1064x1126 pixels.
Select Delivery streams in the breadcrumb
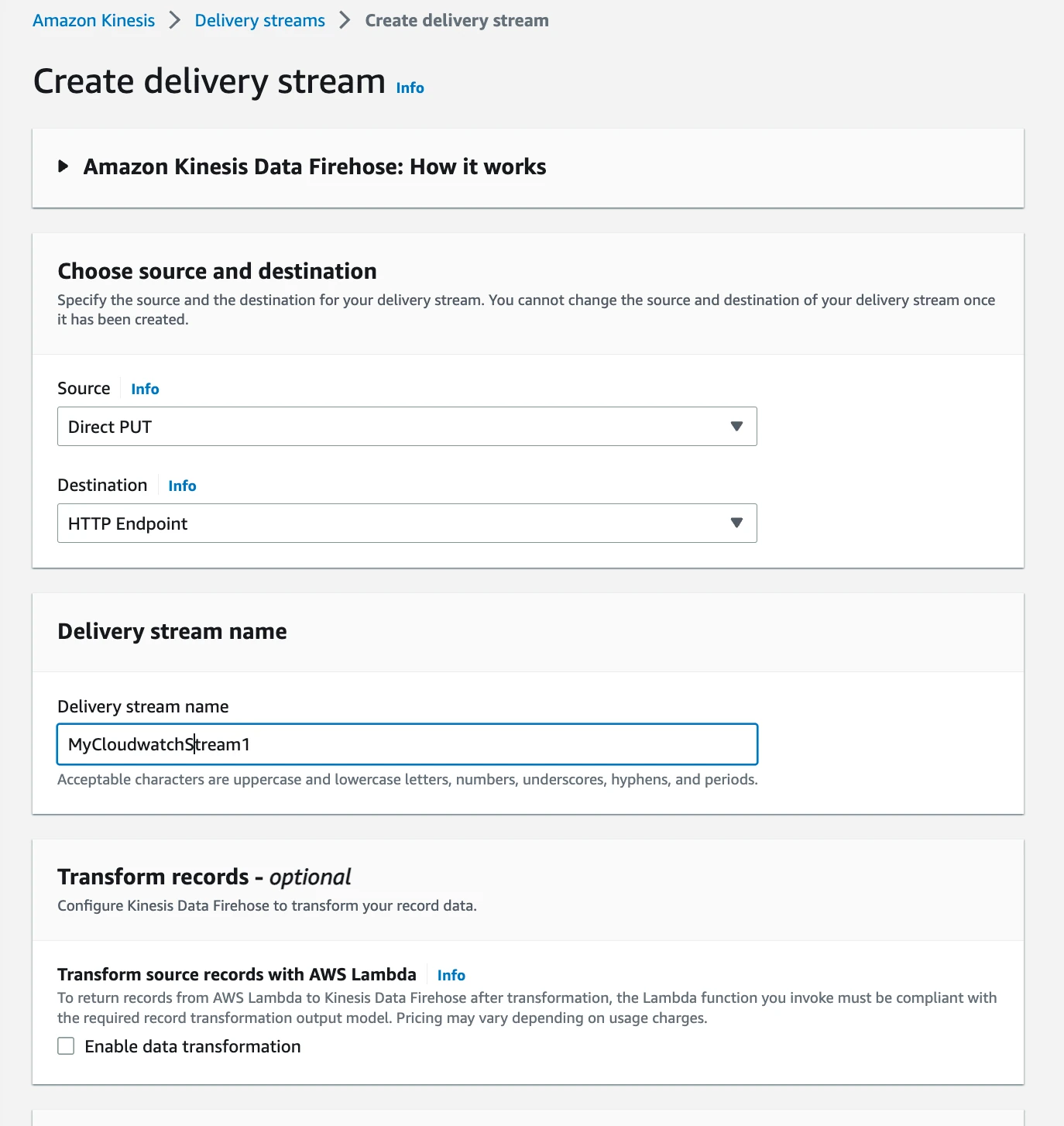259,20
